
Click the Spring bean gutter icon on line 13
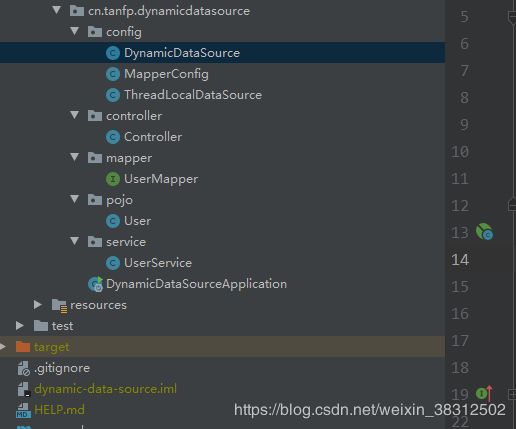tap(484, 232)
